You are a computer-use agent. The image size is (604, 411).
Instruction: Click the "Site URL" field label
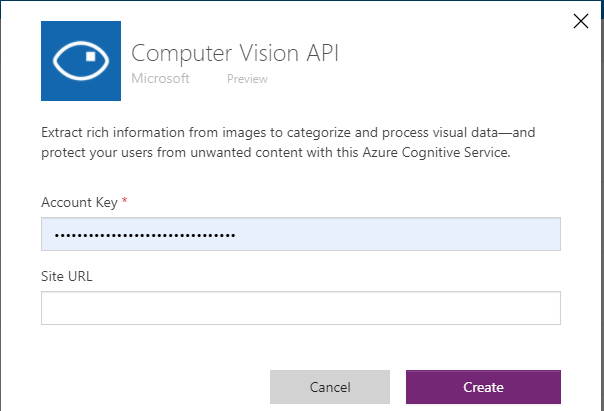[x=62, y=275]
